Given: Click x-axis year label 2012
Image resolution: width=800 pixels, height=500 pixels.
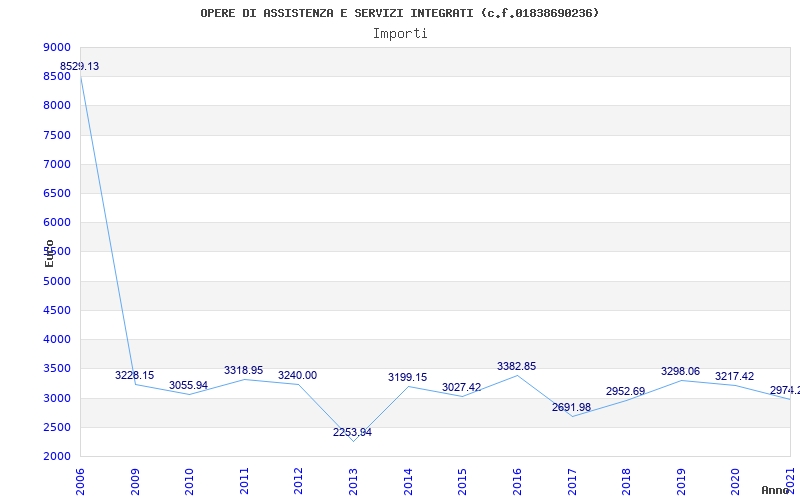Looking at the screenshot, I should [299, 482].
